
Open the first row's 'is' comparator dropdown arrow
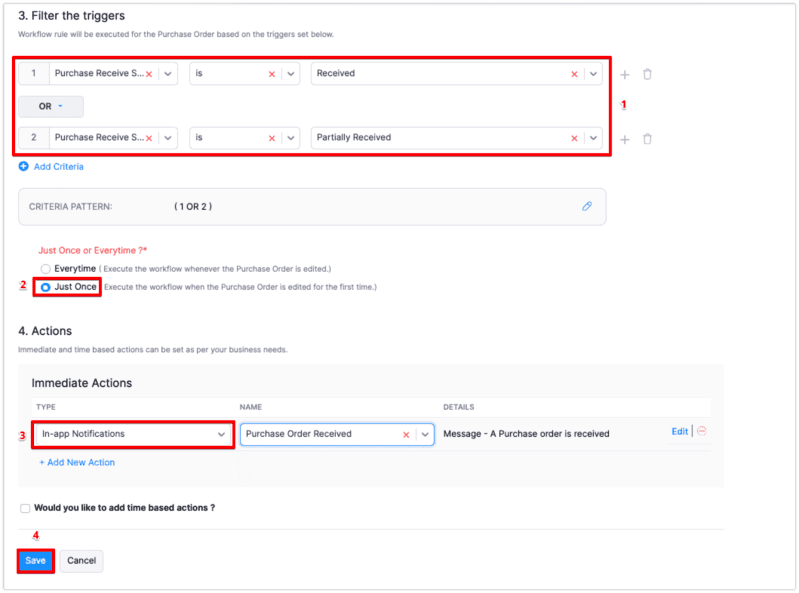(290, 74)
